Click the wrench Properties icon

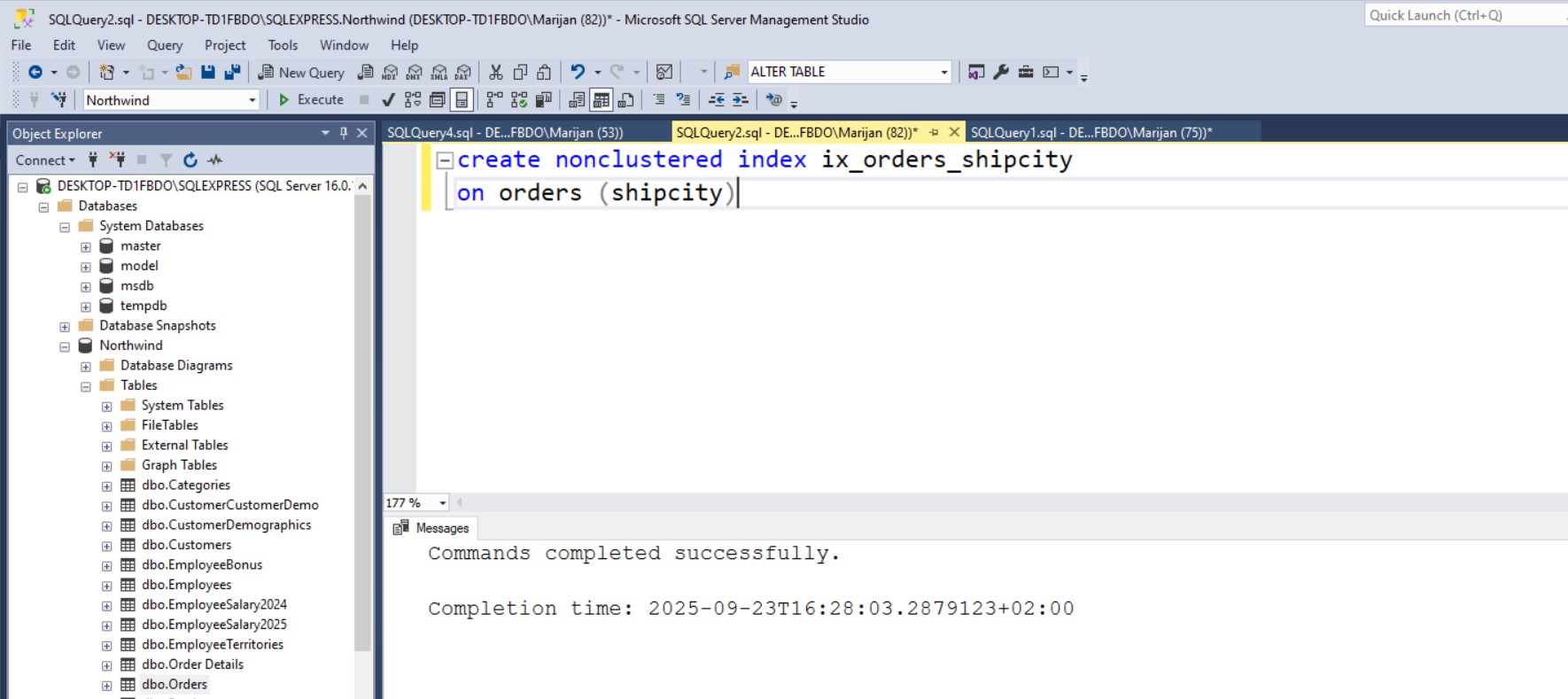(1001, 73)
